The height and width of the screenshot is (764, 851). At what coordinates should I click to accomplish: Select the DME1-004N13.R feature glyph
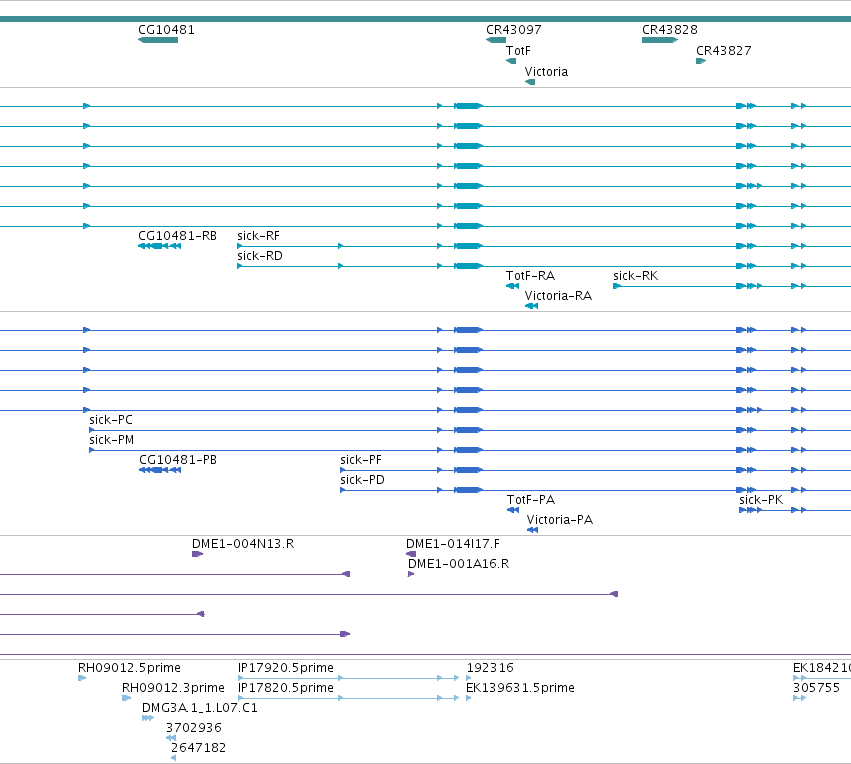[198, 555]
